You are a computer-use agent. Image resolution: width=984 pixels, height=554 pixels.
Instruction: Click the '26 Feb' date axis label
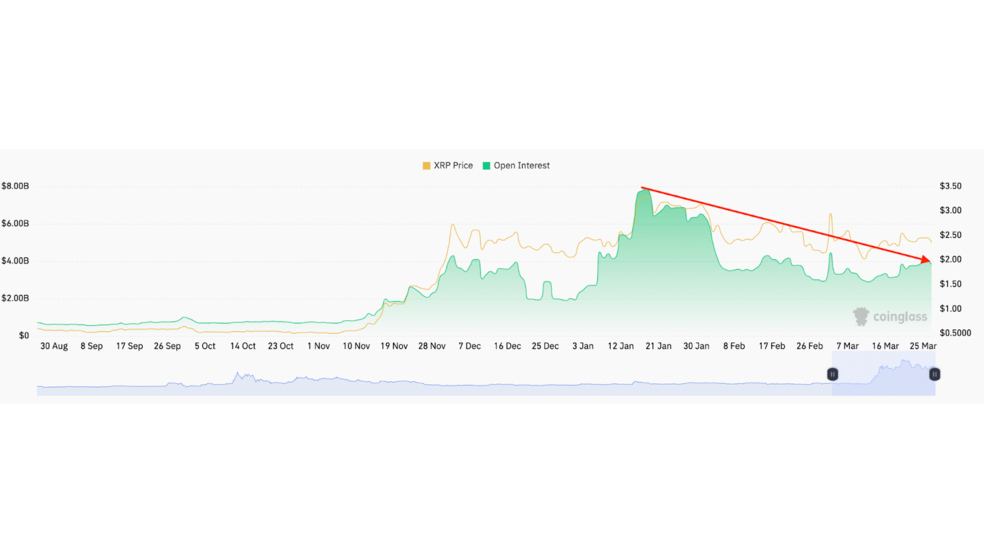[x=810, y=346]
